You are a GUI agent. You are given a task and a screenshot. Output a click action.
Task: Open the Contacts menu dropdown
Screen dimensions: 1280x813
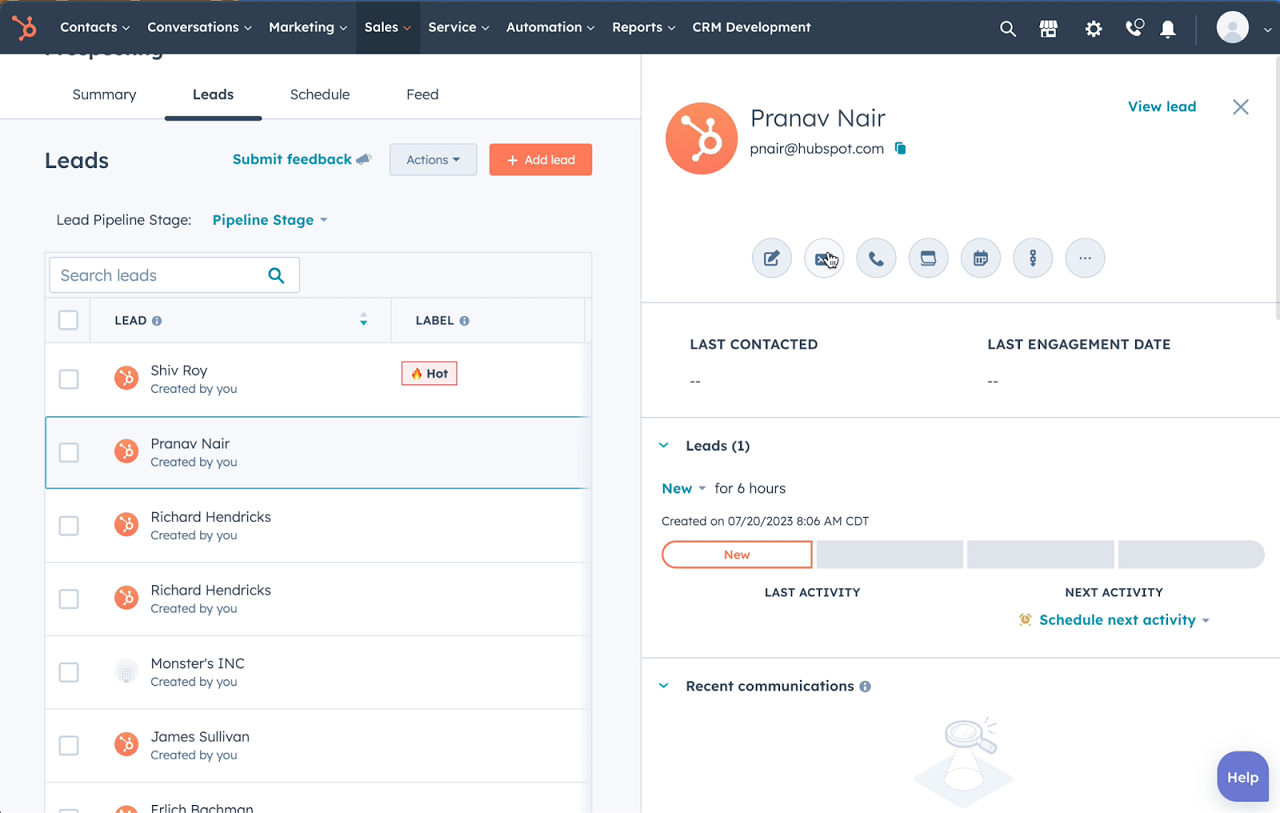pyautogui.click(x=95, y=27)
